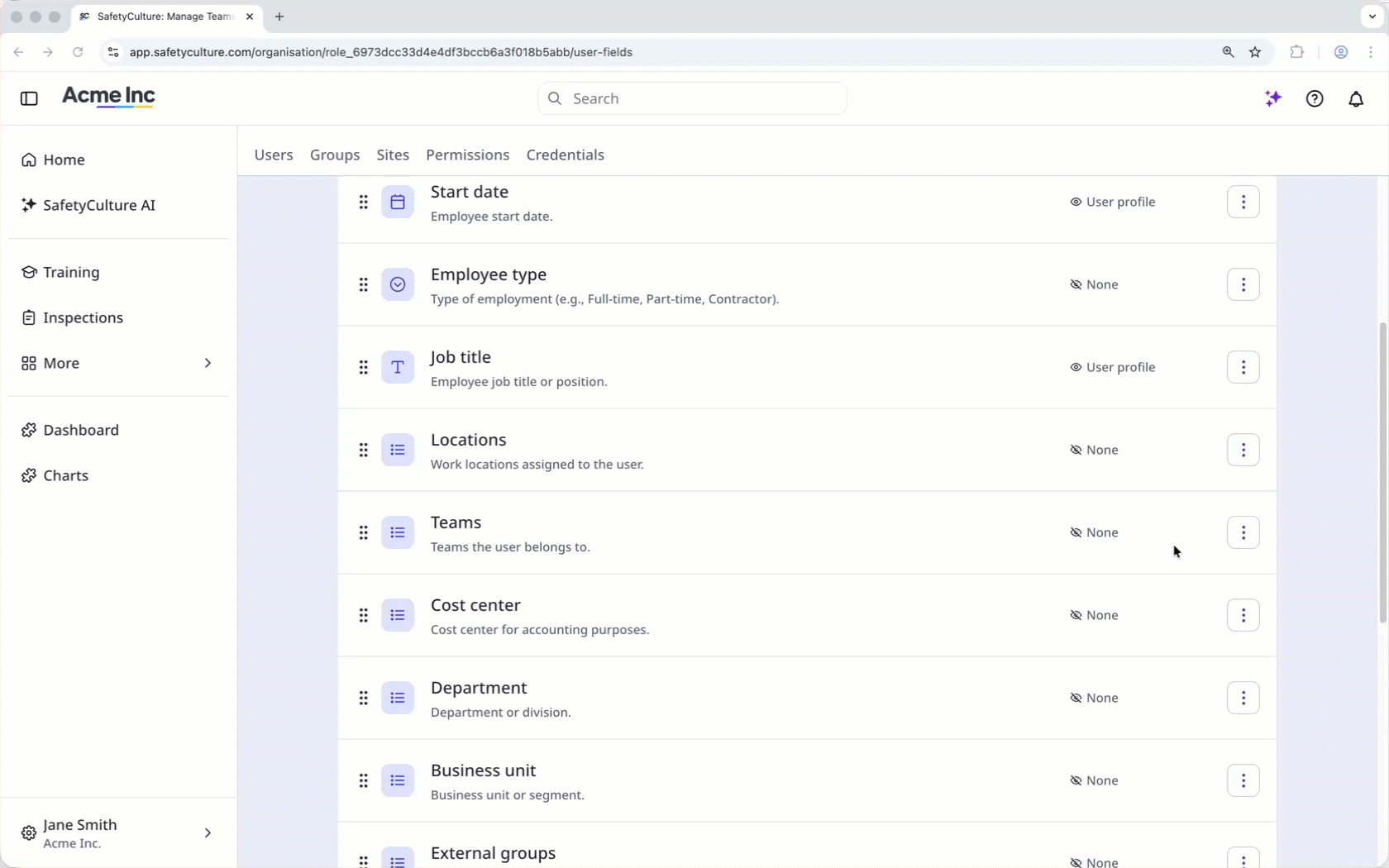Open the Employee type three-dot menu

(1243, 284)
